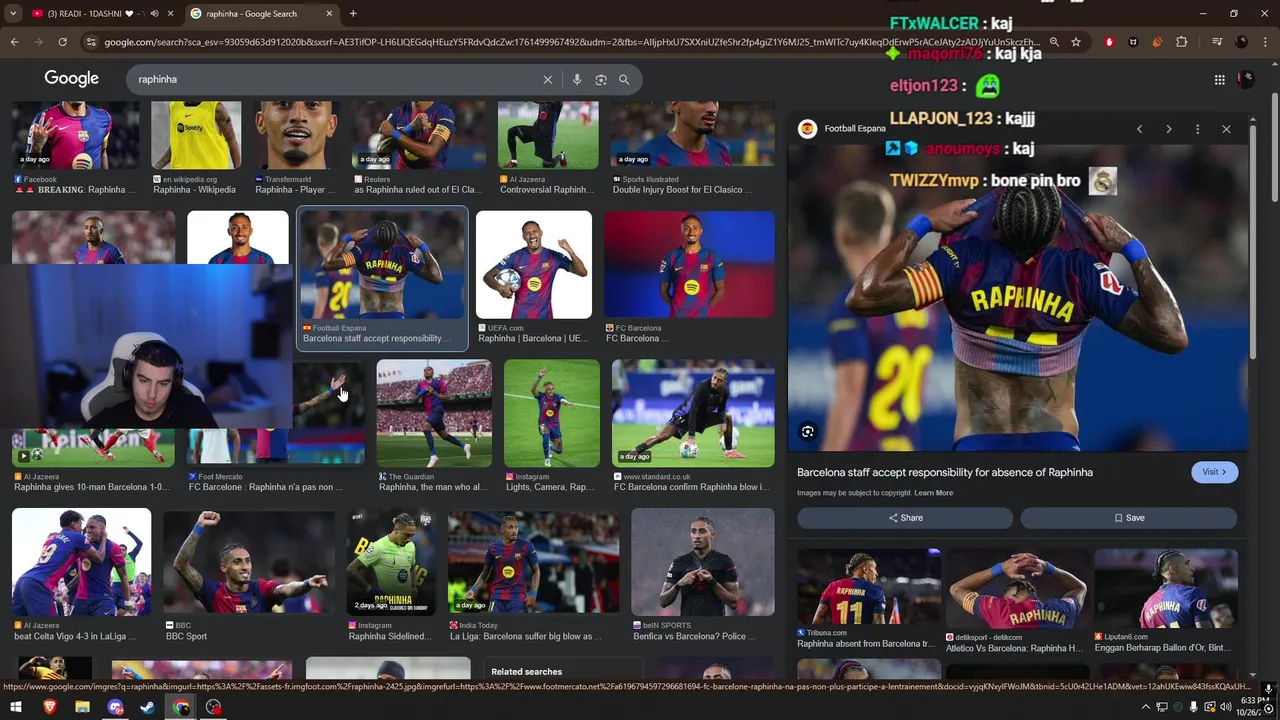Open File Explorer from taskbar
Viewport: 1280px width, 720px height.
82,707
